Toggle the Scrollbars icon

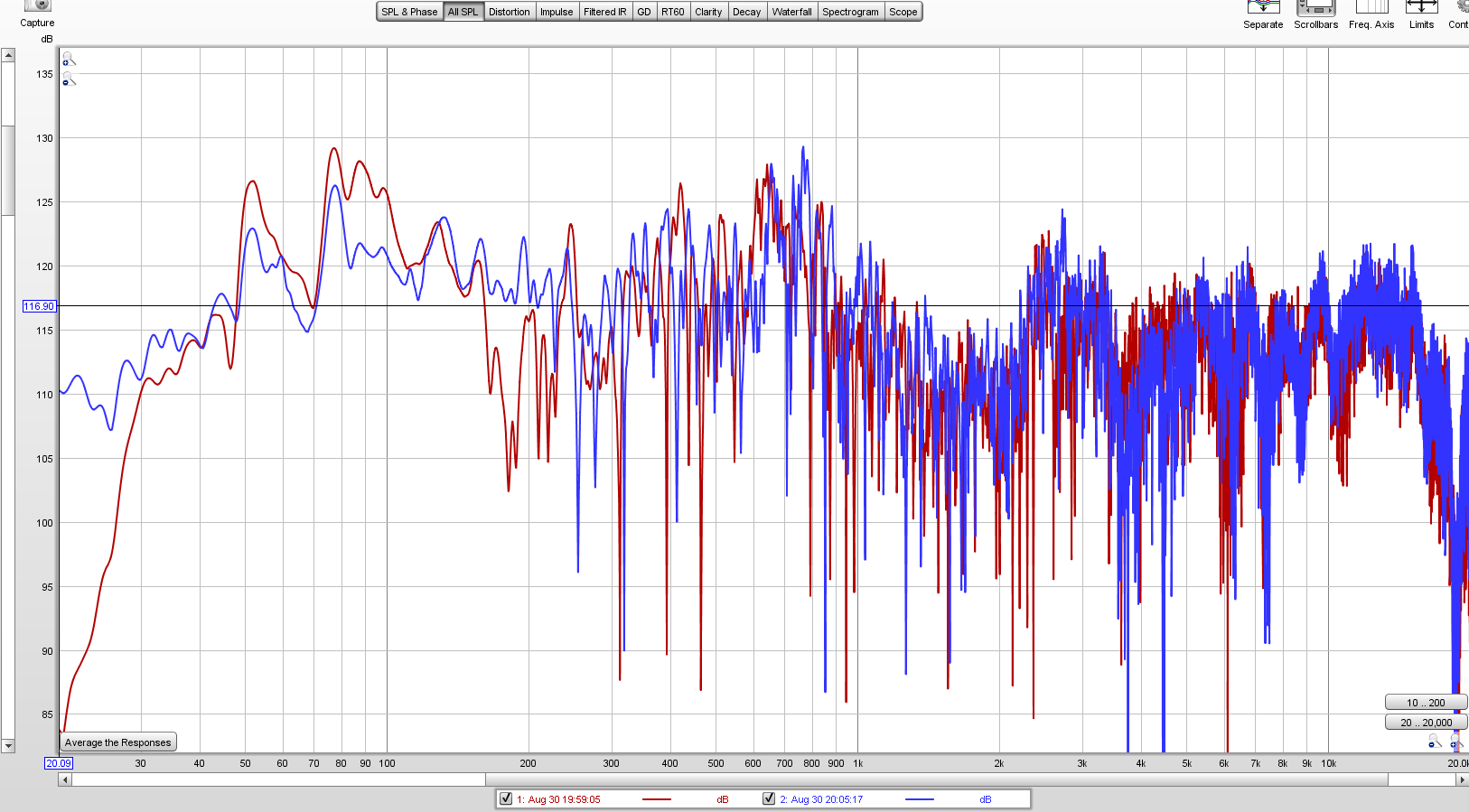(x=1315, y=8)
